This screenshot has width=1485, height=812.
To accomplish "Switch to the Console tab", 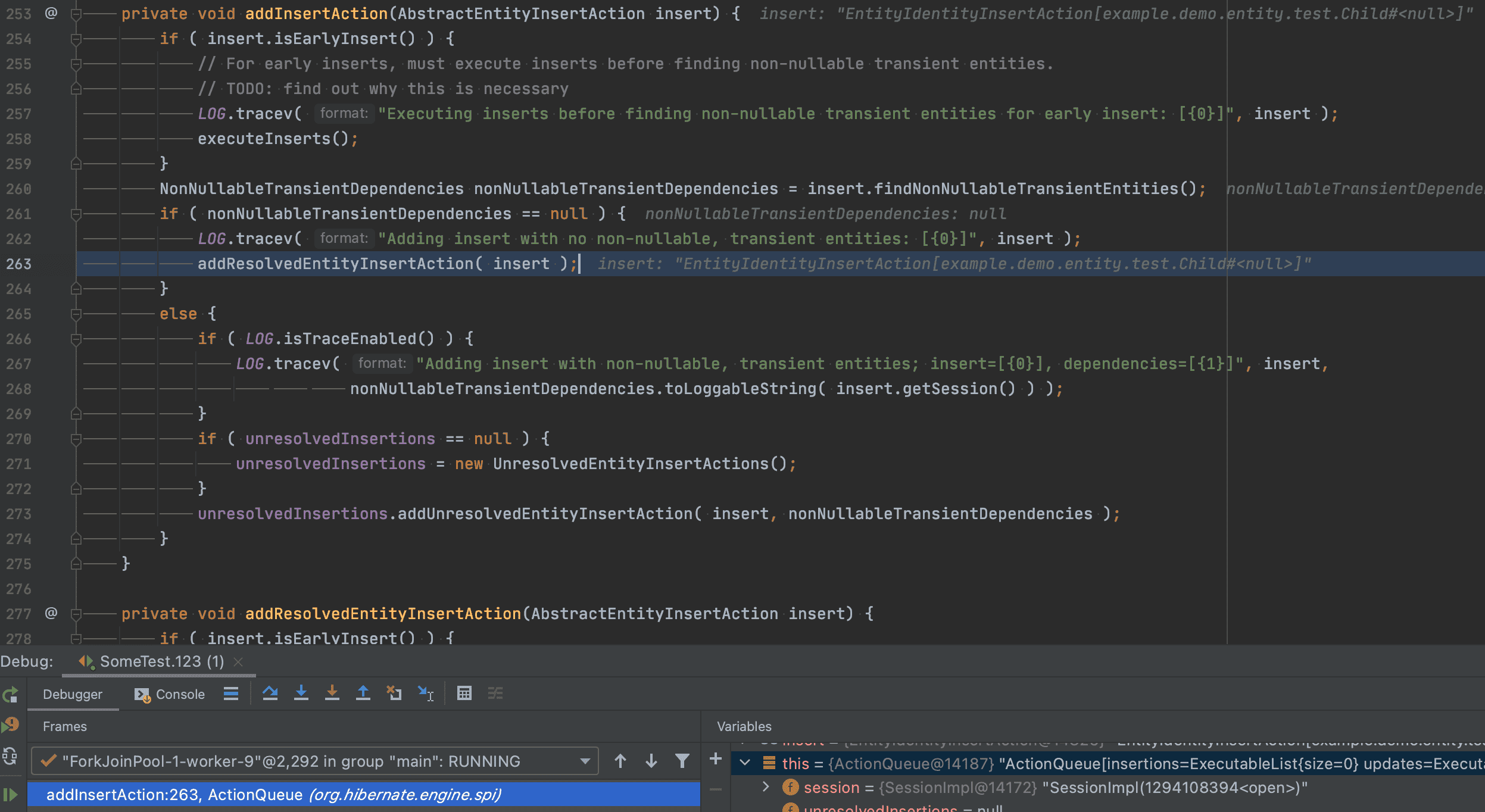I will [x=170, y=694].
